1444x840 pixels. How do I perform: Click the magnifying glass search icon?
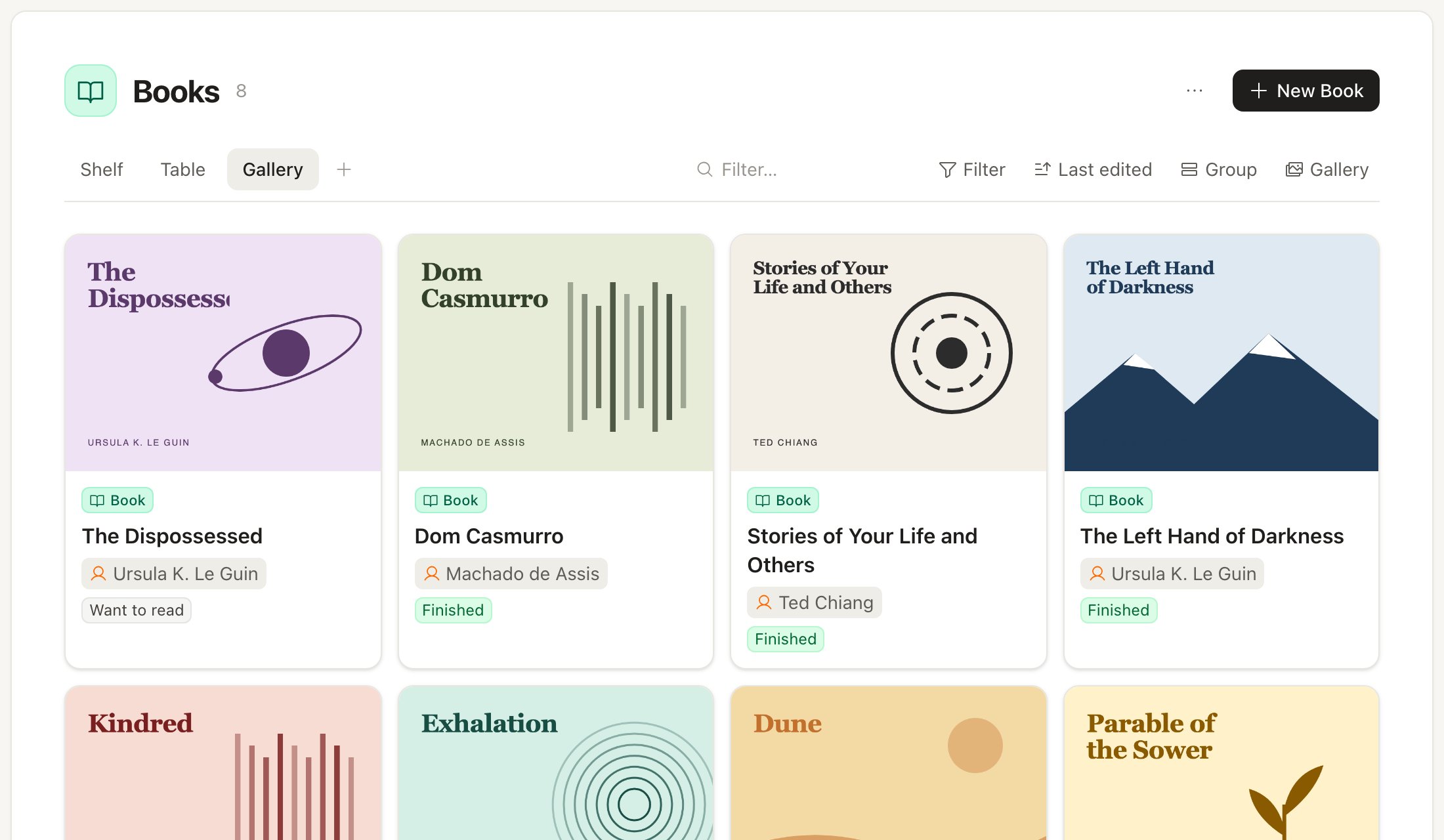point(704,169)
